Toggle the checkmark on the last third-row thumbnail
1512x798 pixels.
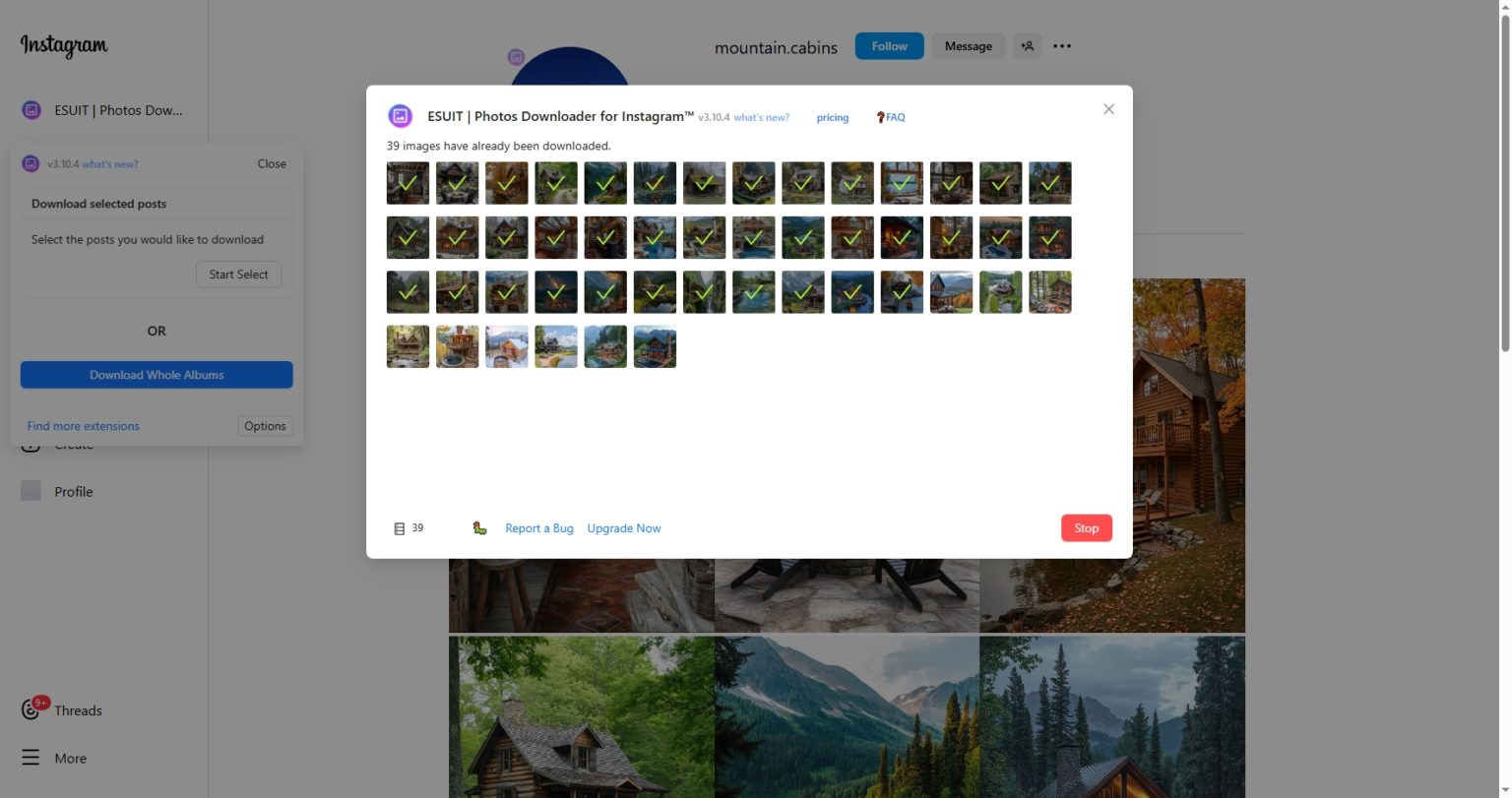pos(1049,291)
